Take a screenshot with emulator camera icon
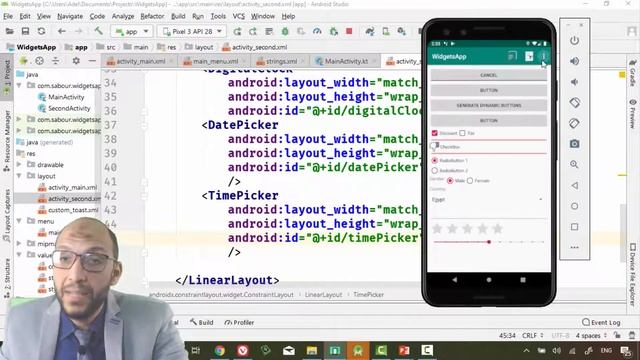The image size is (640, 360). pos(574,144)
